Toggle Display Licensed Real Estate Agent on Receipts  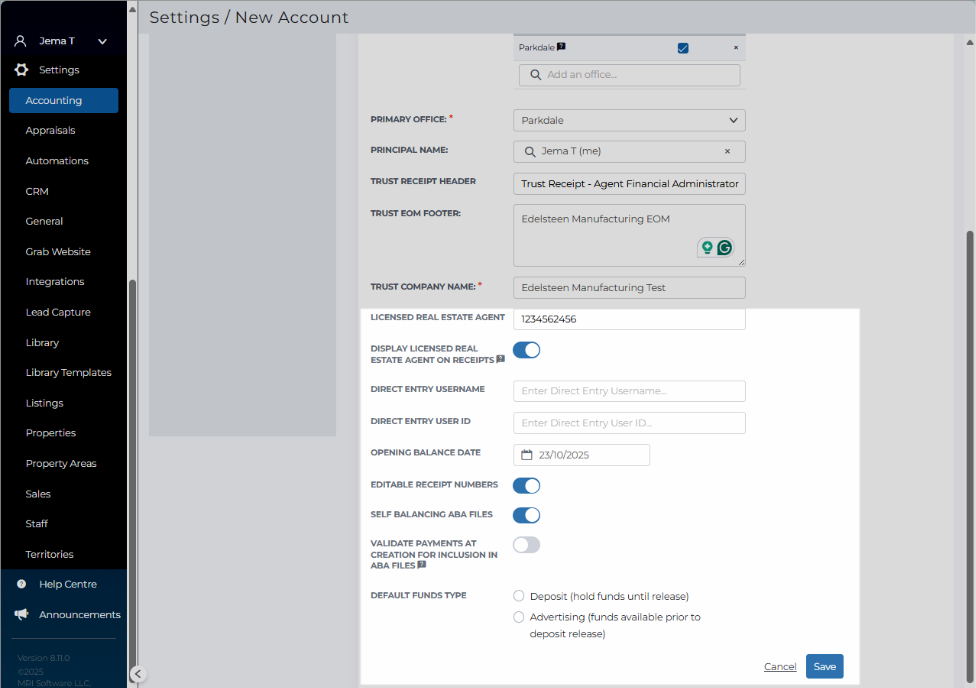(527, 350)
